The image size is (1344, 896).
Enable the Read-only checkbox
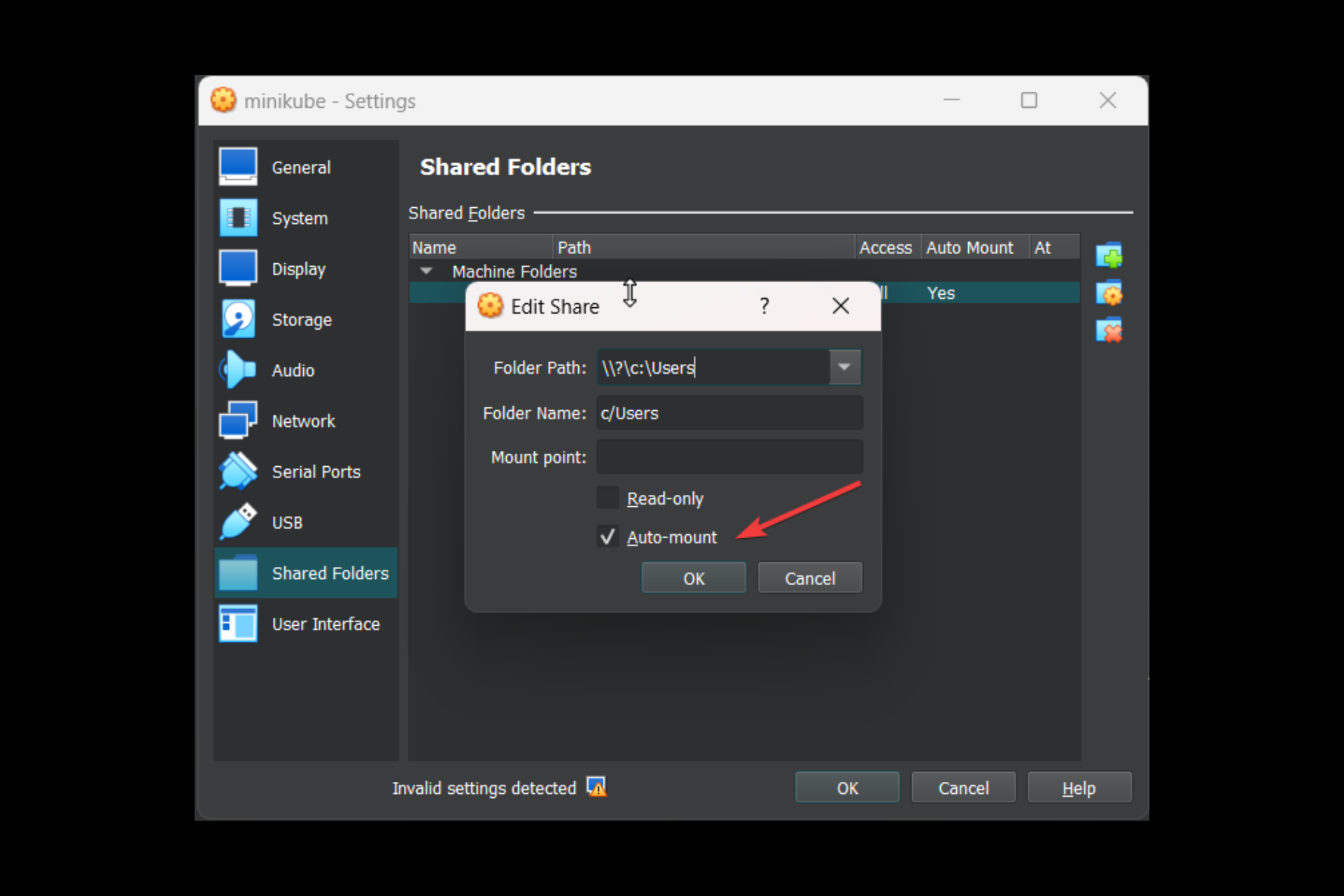[608, 498]
